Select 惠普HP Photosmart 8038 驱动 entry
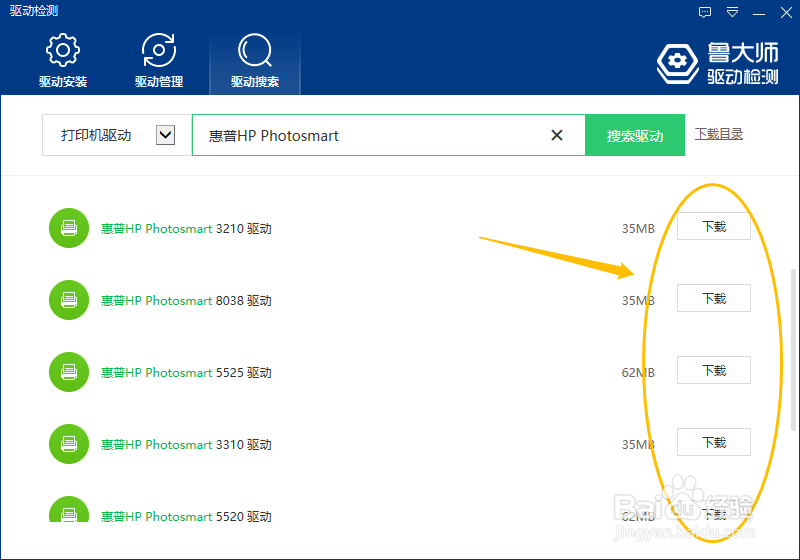 pyautogui.click(x=186, y=300)
